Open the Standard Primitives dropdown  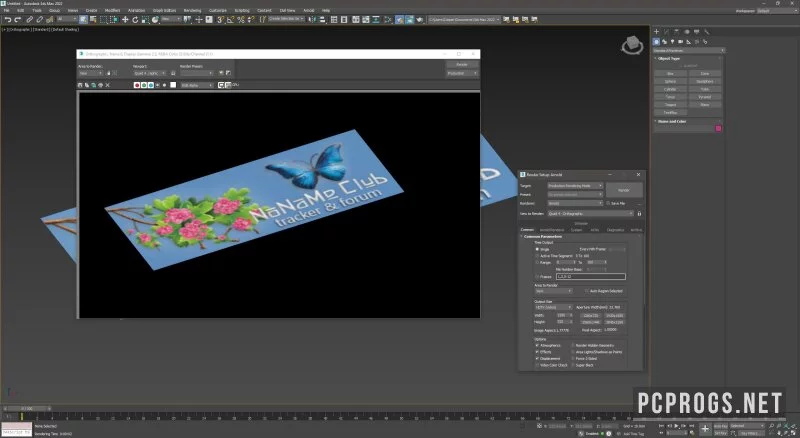click(x=689, y=51)
